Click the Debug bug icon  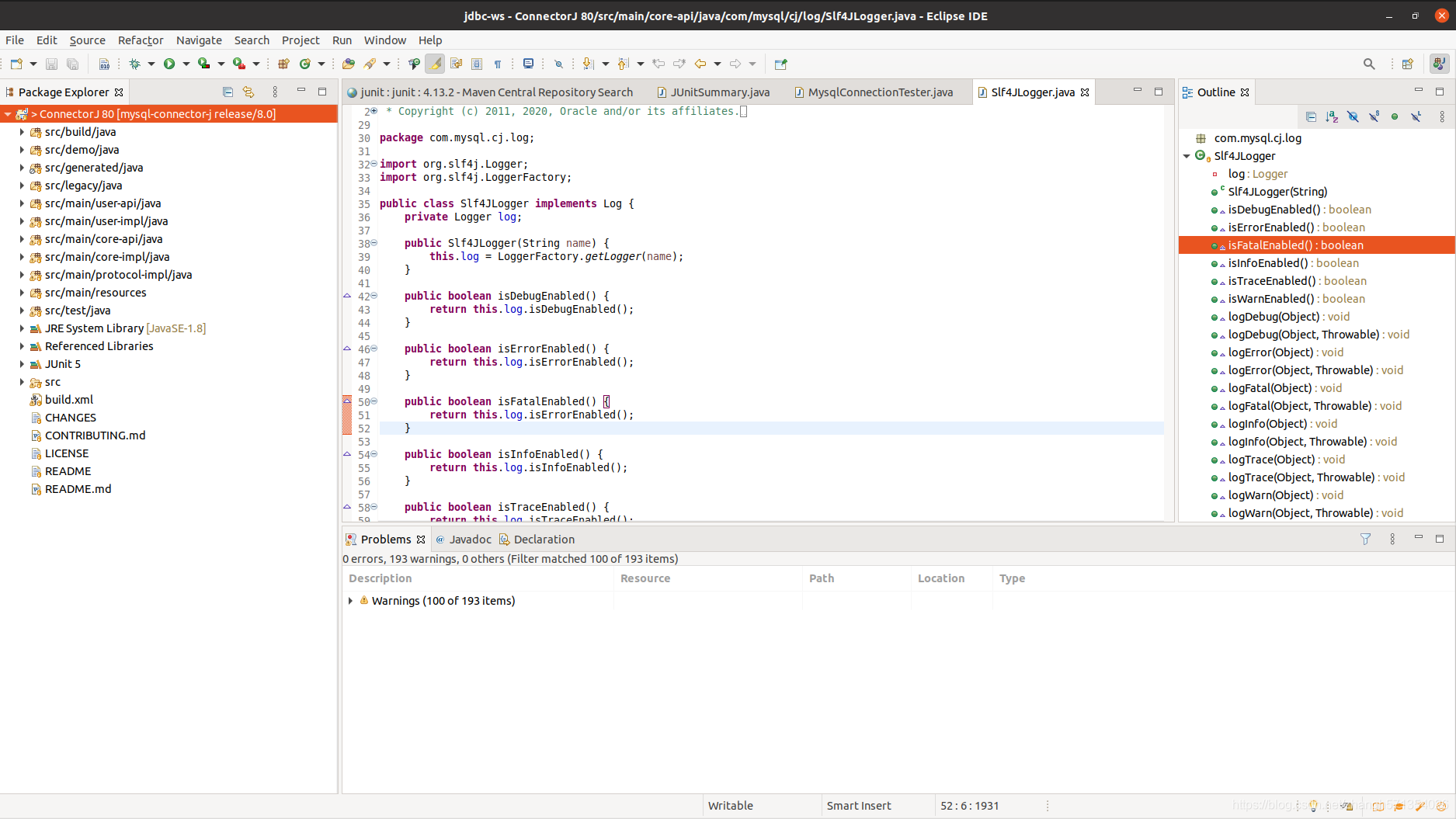tap(134, 64)
